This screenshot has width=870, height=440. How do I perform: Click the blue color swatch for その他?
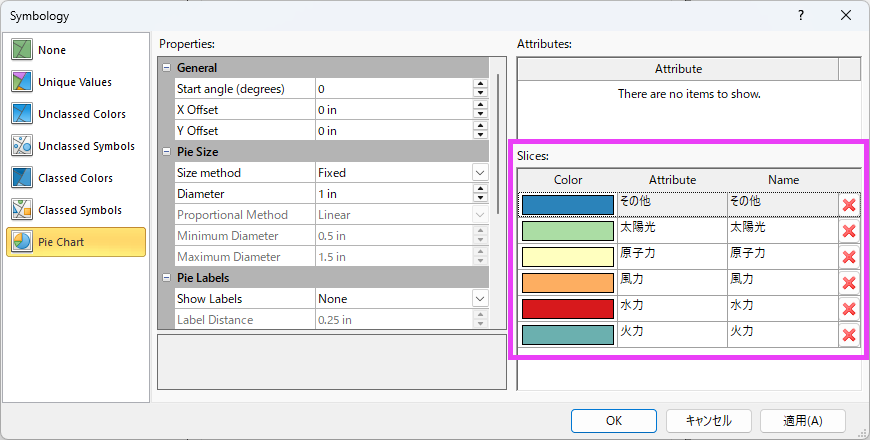click(567, 205)
